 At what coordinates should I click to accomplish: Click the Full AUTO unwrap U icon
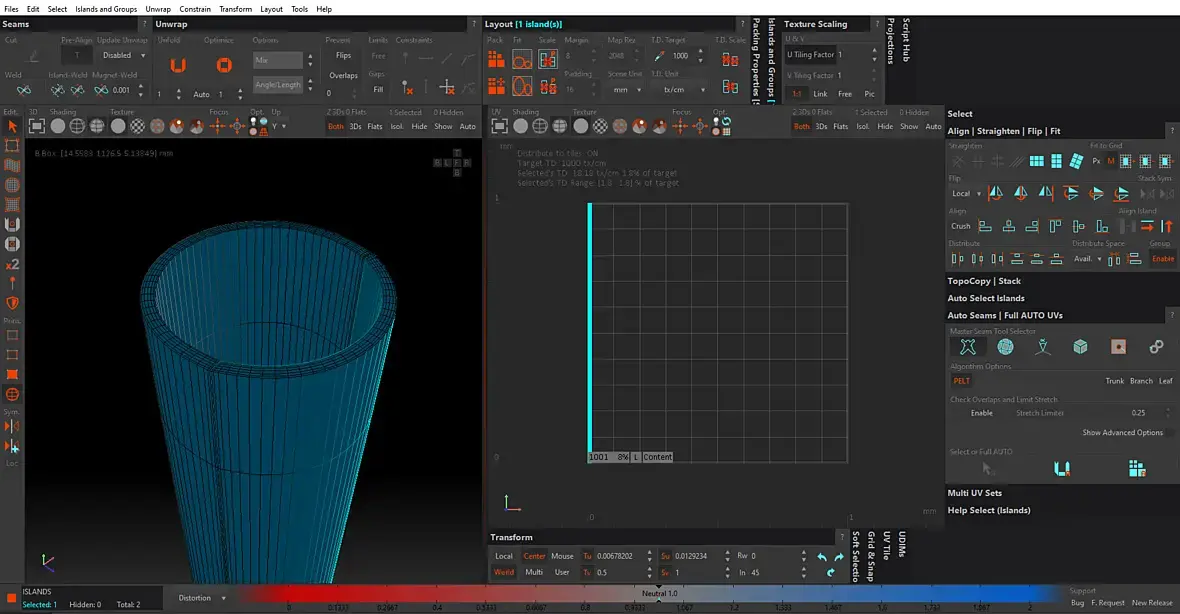pyautogui.click(x=1062, y=468)
